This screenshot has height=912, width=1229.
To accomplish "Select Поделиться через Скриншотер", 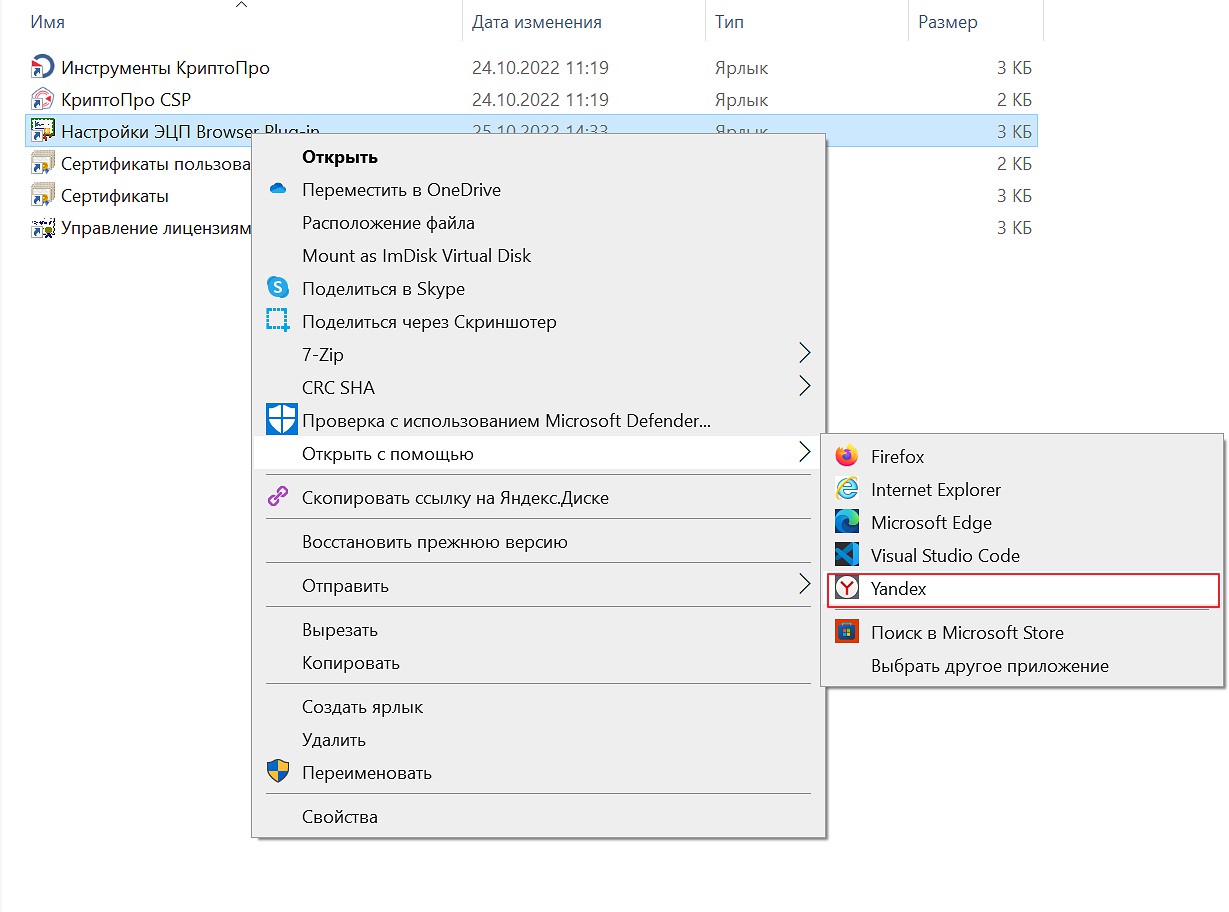I will [x=538, y=322].
